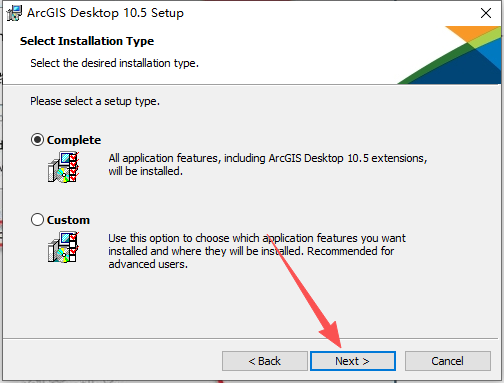Click 'Select the desired installation type.' subtitle
Viewport: 504px width, 383px height.
(114, 63)
